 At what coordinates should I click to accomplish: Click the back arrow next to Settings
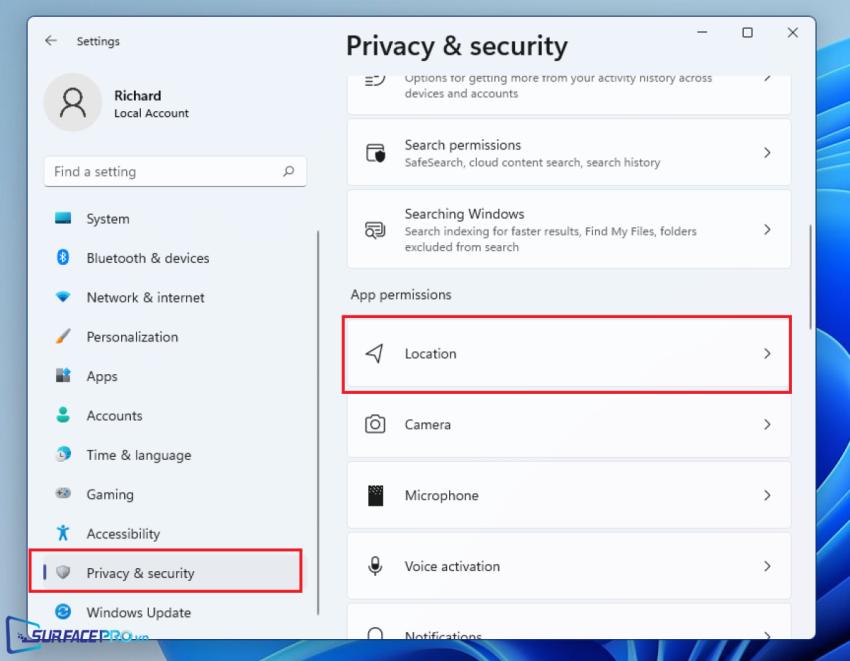click(x=51, y=41)
